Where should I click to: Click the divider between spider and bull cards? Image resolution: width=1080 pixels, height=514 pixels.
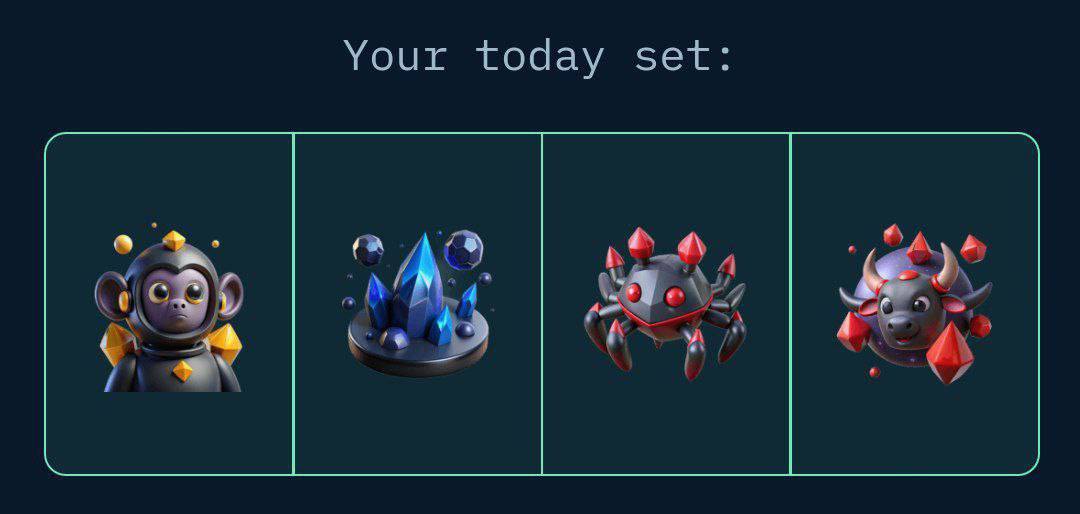pyautogui.click(x=790, y=304)
